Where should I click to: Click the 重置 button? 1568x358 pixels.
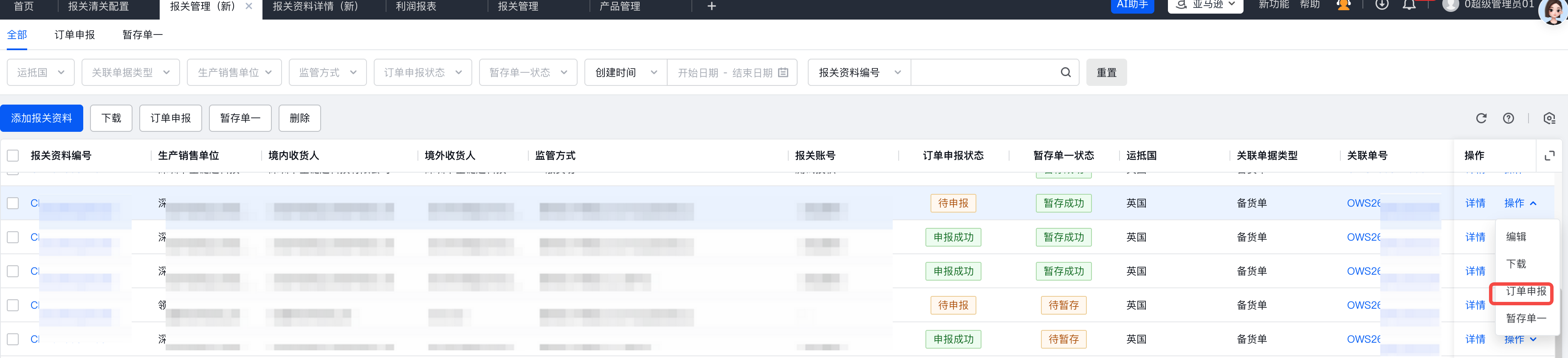click(1106, 73)
